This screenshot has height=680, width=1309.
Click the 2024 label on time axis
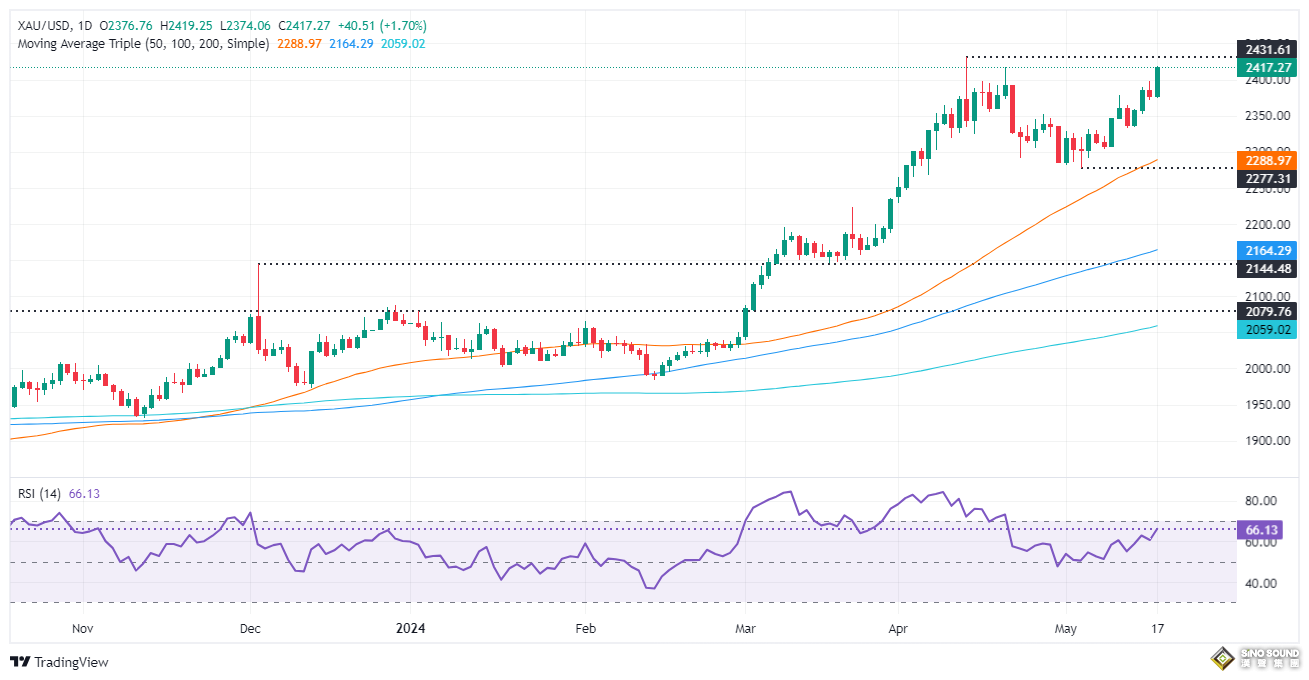[x=411, y=629]
